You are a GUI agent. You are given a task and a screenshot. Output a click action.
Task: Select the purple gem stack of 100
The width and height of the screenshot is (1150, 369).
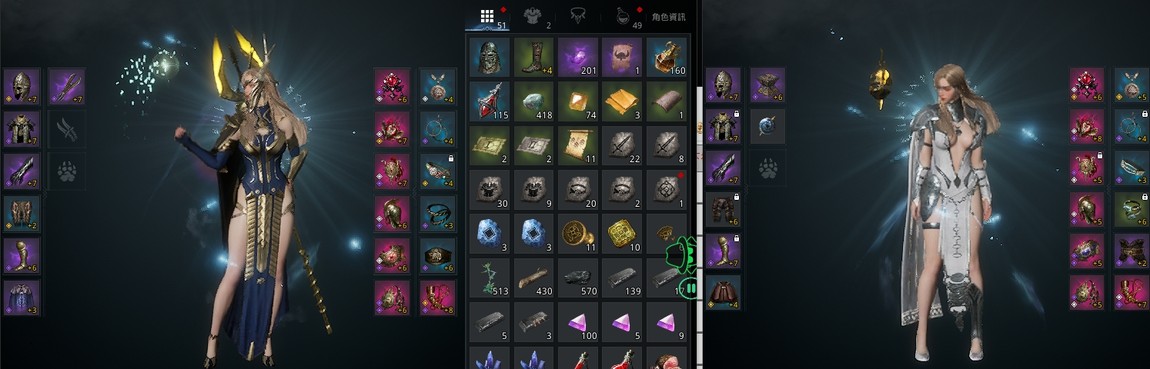(577, 321)
